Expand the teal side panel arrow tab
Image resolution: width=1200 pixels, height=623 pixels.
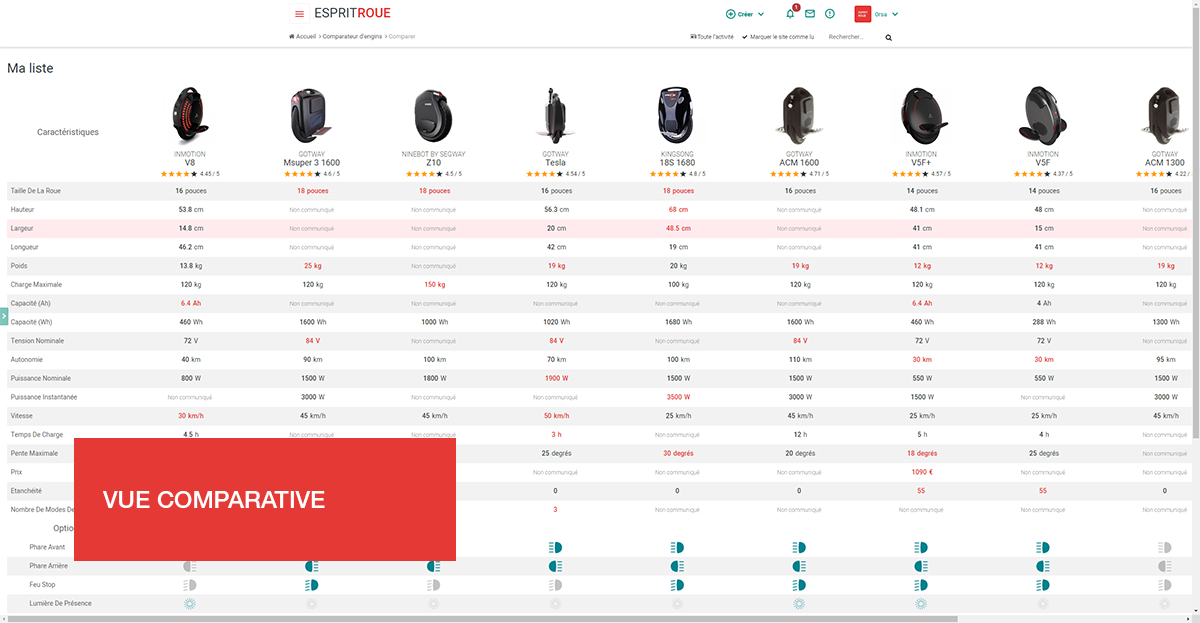click(x=4, y=316)
